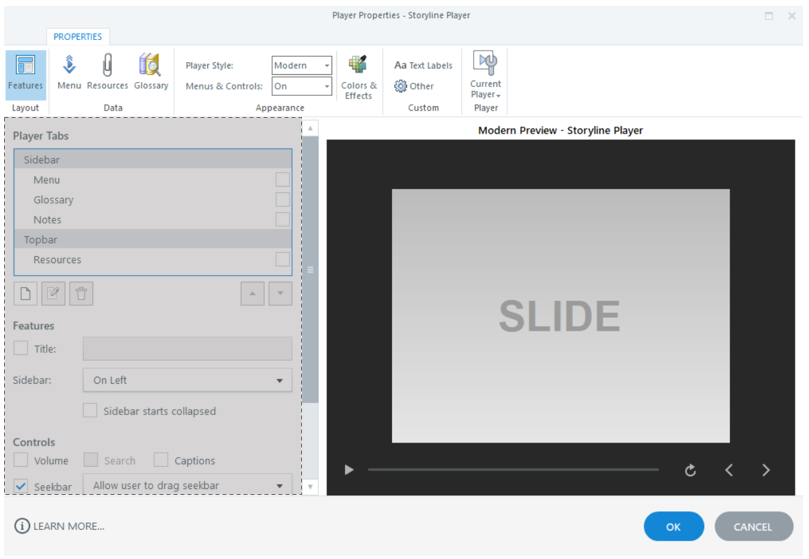The image size is (809, 559).
Task: Open the LEARN MORE link
Action: point(69,526)
